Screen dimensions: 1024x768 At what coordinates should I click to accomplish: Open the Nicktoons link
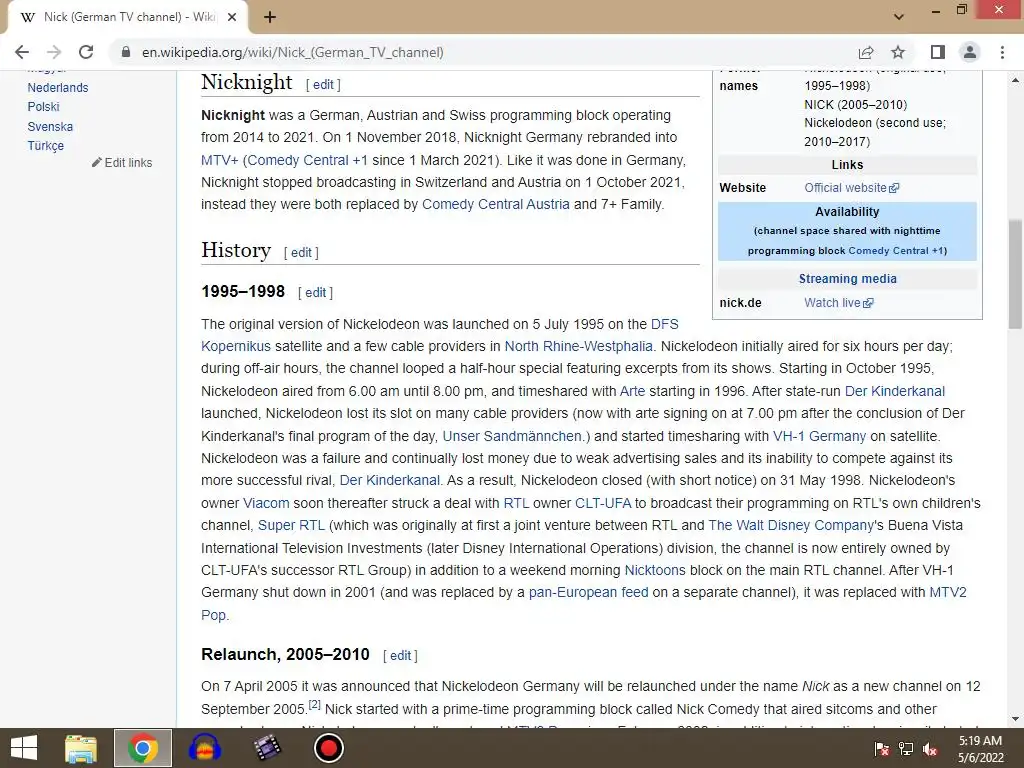pyautogui.click(x=655, y=570)
